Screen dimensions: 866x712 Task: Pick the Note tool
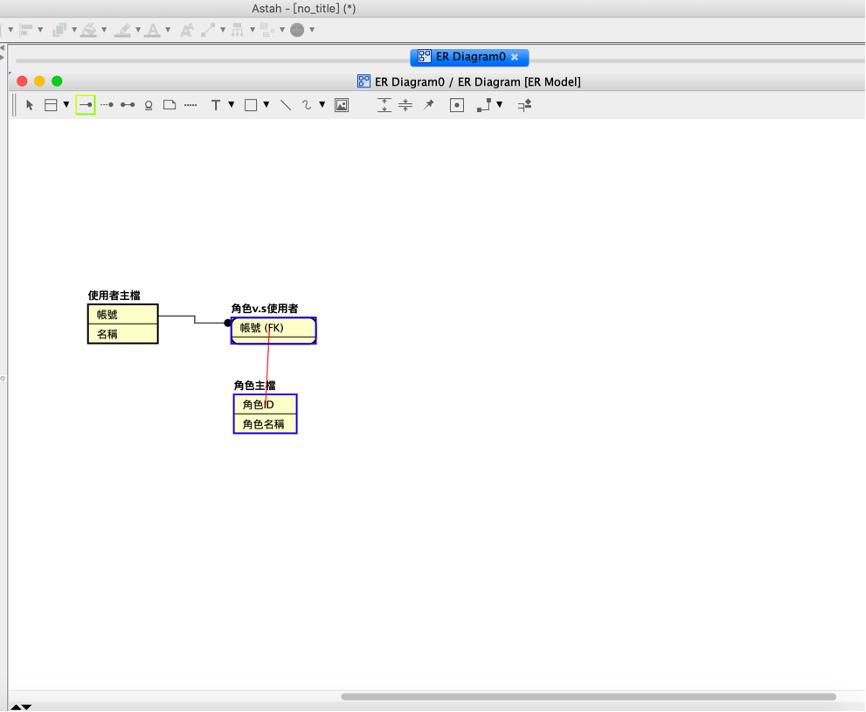(x=170, y=105)
